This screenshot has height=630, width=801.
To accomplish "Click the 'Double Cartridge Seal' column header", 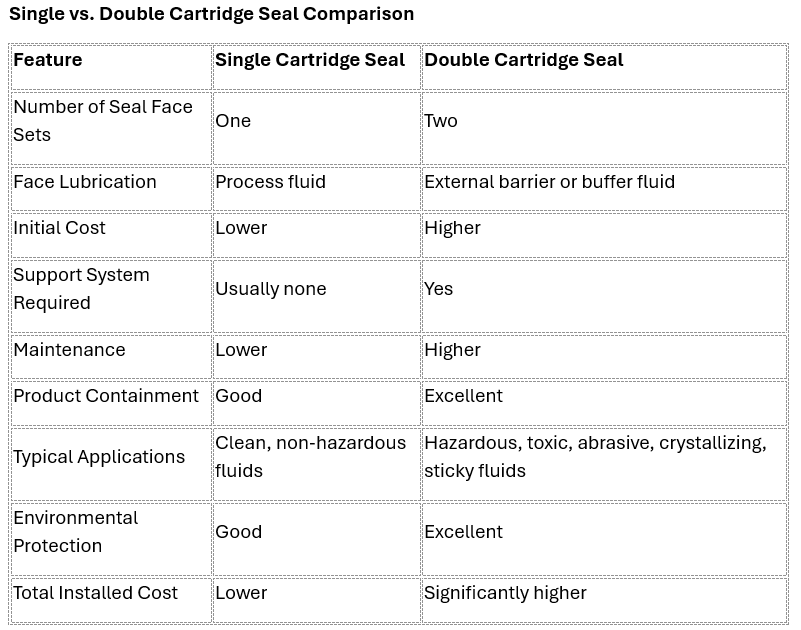I will (x=604, y=67).
